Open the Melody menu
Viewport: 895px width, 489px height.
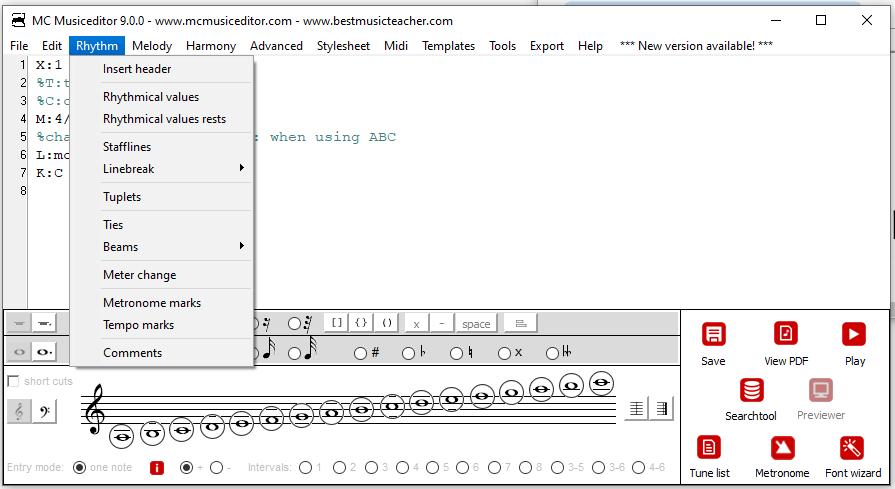tap(152, 46)
